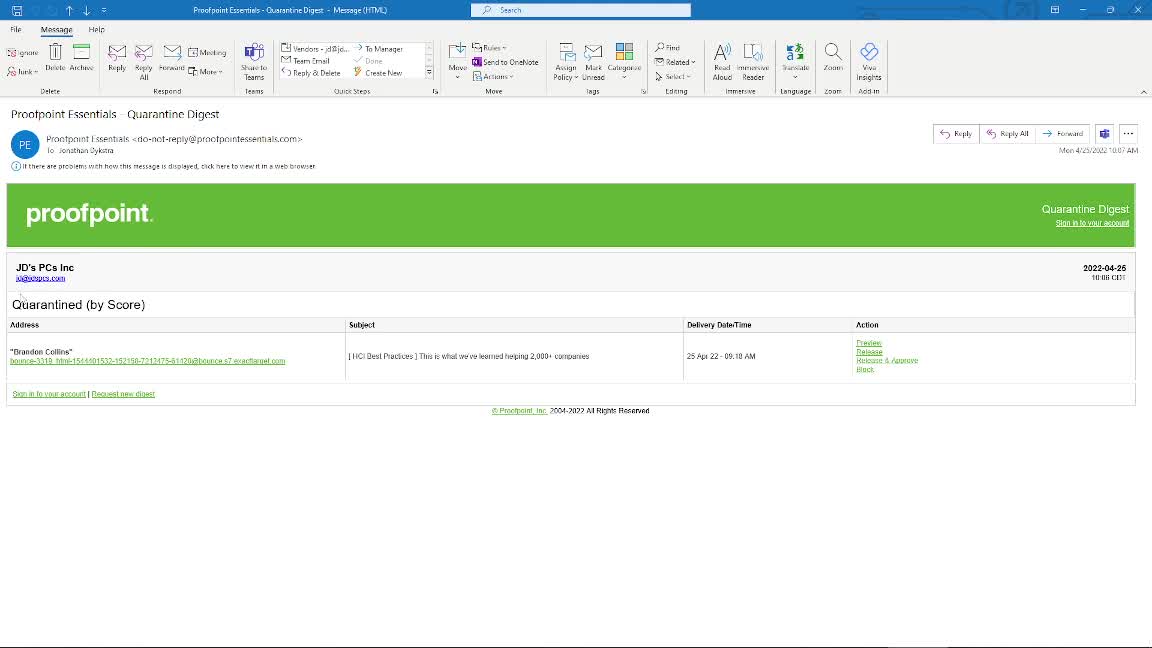Open Related dropdown
Viewport: 1152px width, 648px height.
pos(674,62)
